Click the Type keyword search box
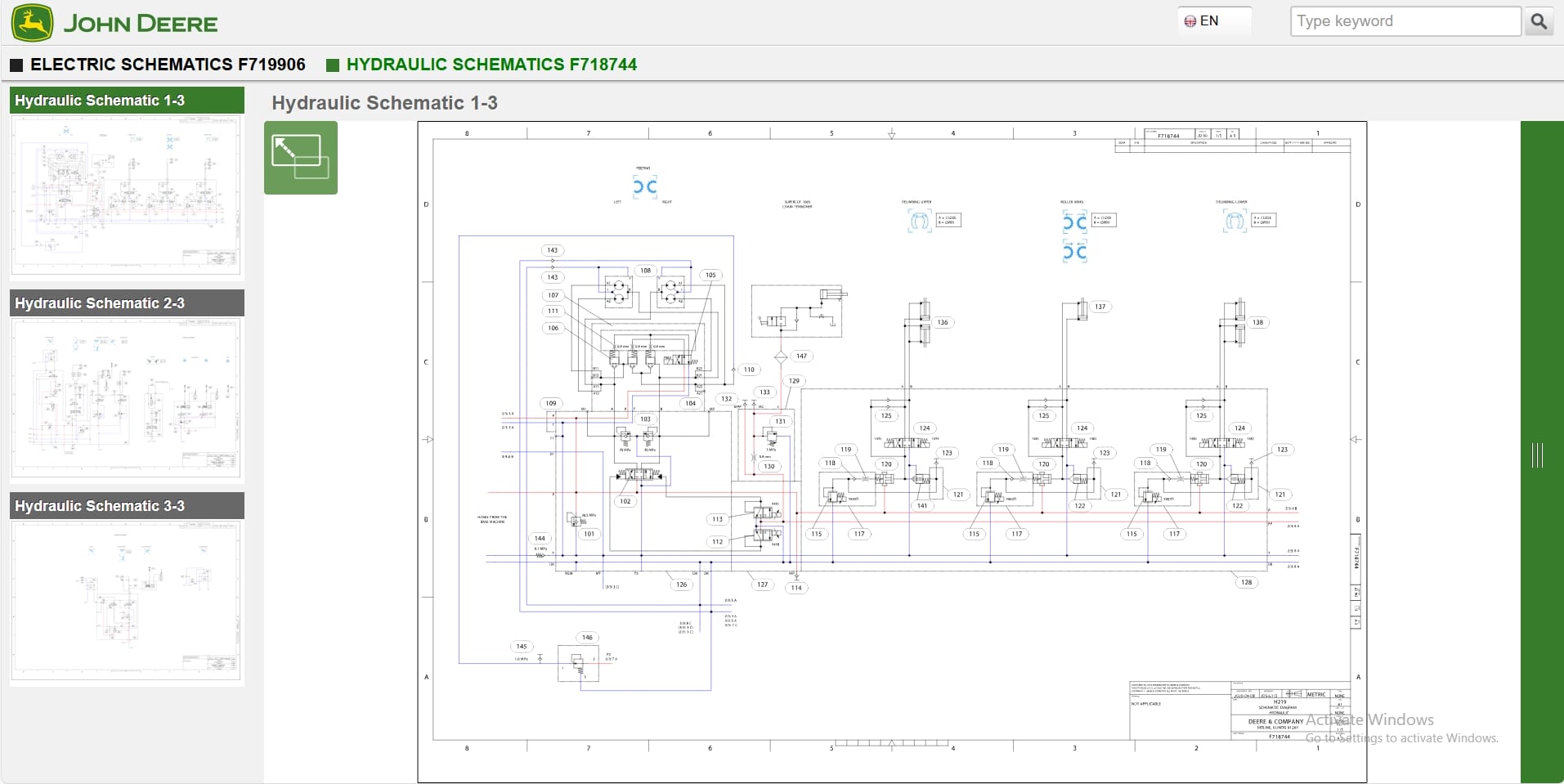The height and width of the screenshot is (784, 1564). click(1405, 20)
